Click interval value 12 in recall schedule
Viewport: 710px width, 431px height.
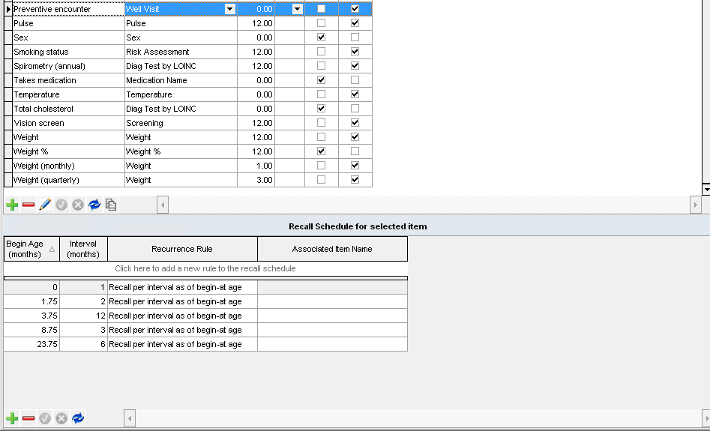(x=83, y=316)
